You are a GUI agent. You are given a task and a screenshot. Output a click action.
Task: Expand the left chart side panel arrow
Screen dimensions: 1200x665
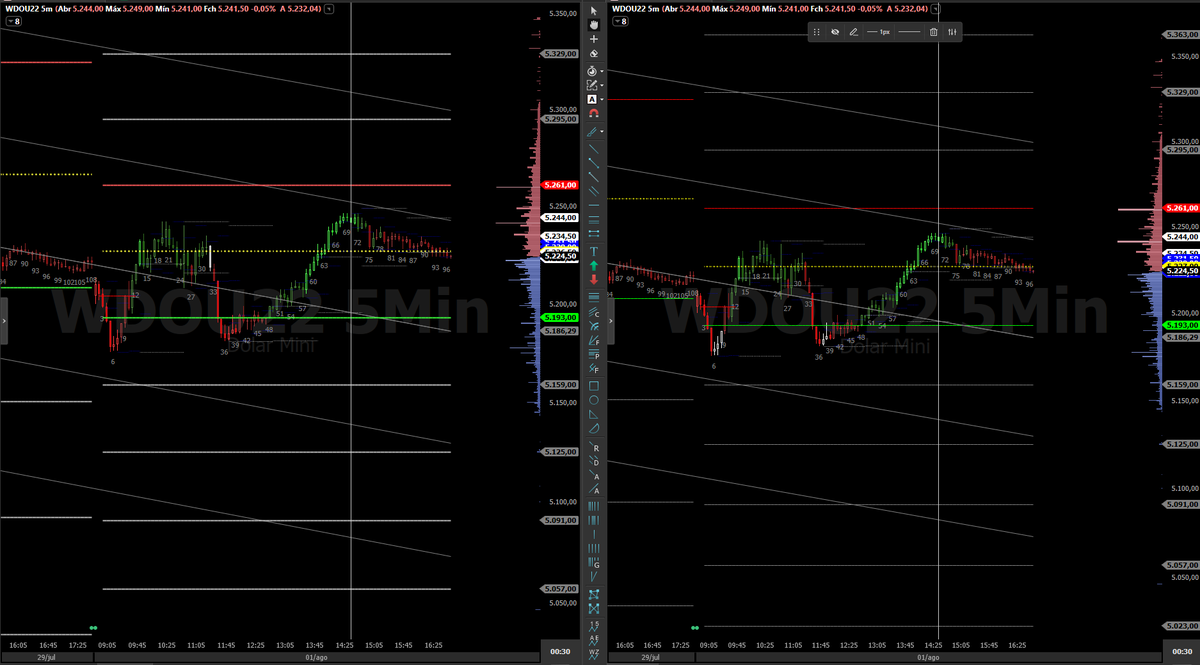point(4,321)
